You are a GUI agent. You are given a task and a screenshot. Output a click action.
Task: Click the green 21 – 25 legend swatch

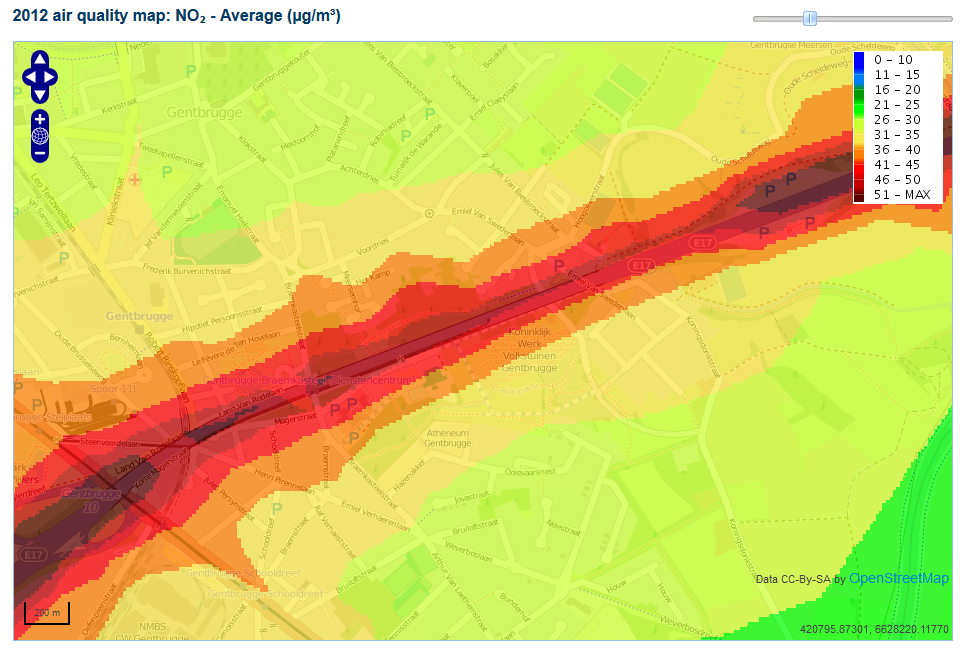[860, 104]
